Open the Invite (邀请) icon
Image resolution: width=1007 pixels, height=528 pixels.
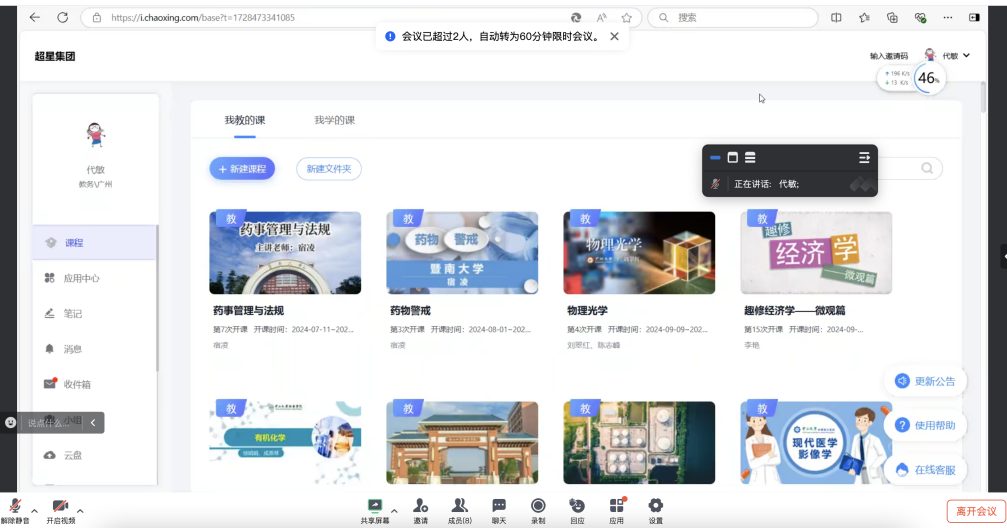click(x=420, y=506)
